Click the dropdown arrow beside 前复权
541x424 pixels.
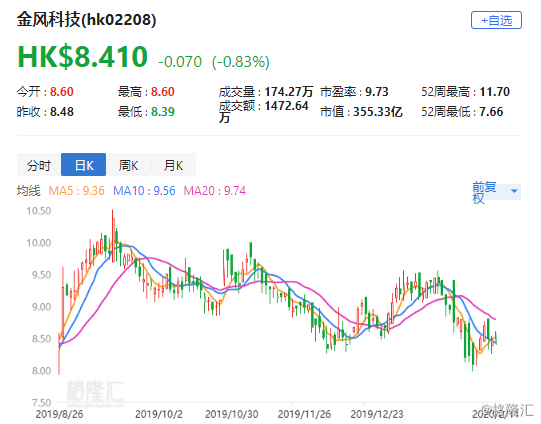pyautogui.click(x=514, y=191)
